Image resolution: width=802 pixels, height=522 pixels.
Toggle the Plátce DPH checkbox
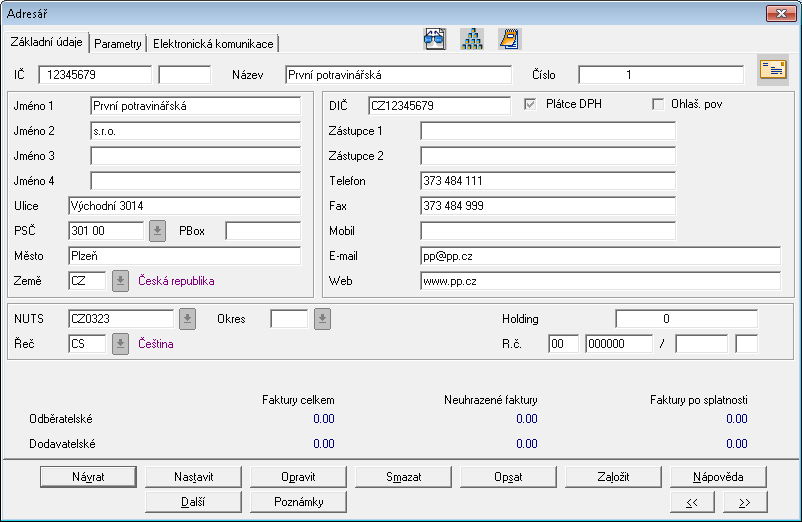point(531,104)
